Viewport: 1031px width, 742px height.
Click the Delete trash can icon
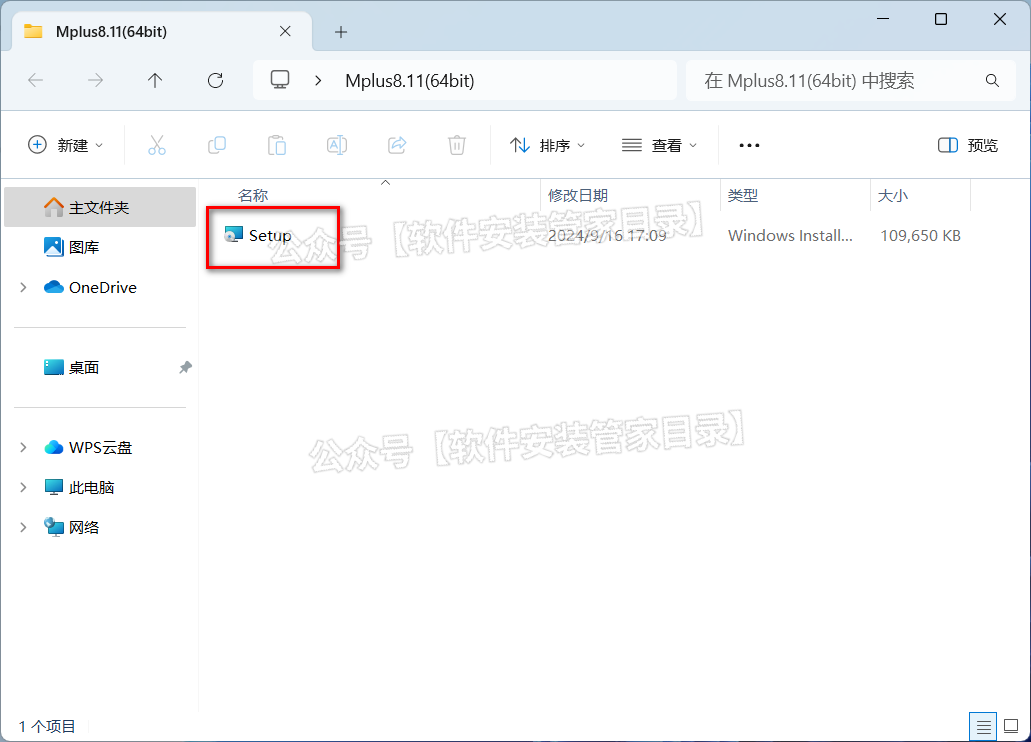(x=457, y=145)
